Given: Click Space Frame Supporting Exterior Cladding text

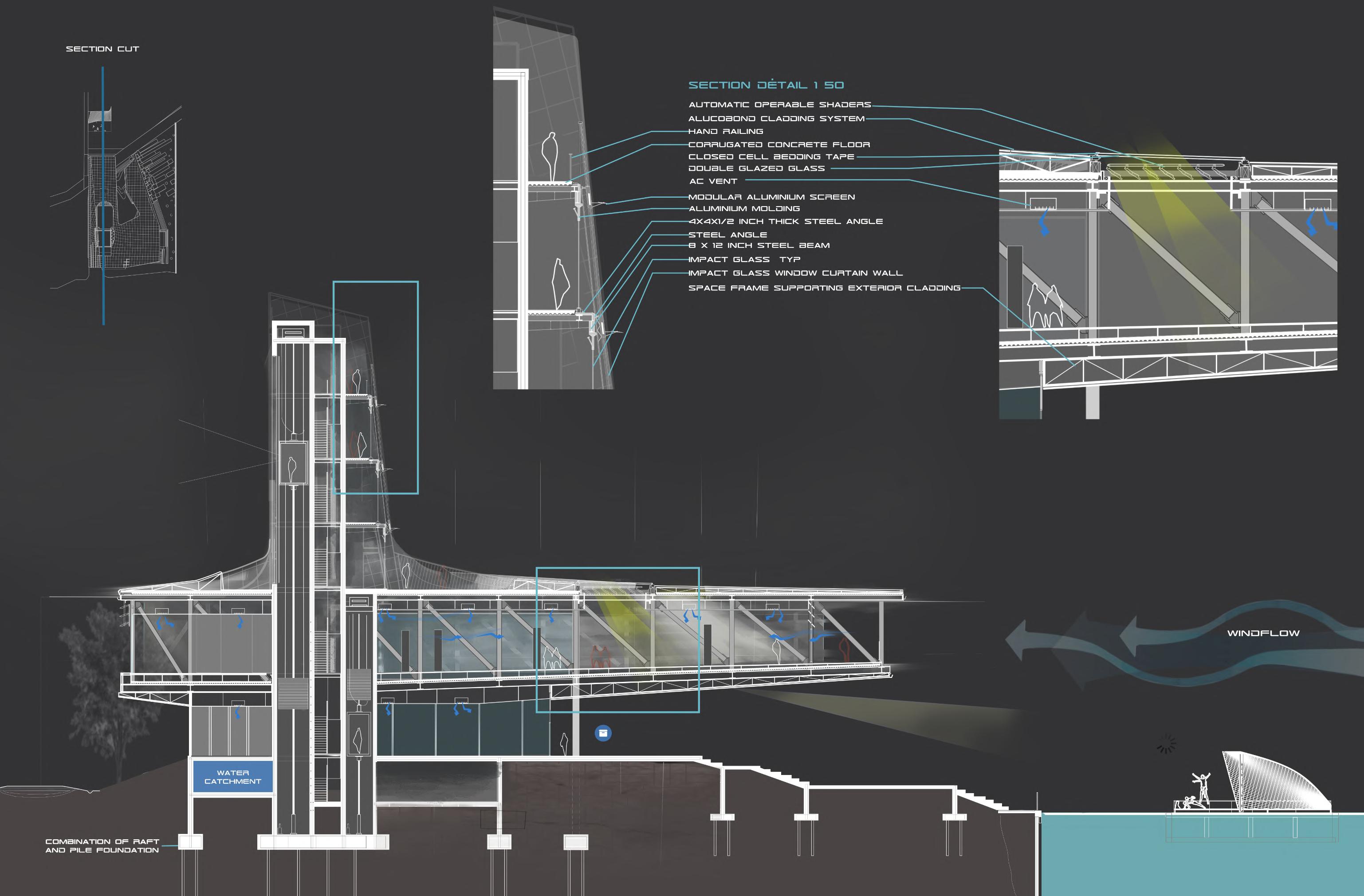Looking at the screenshot, I should [x=824, y=288].
